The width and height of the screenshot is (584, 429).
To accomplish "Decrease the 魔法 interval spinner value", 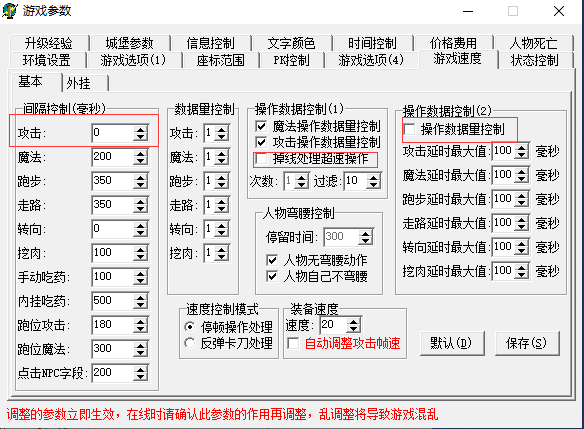I will (140, 161).
